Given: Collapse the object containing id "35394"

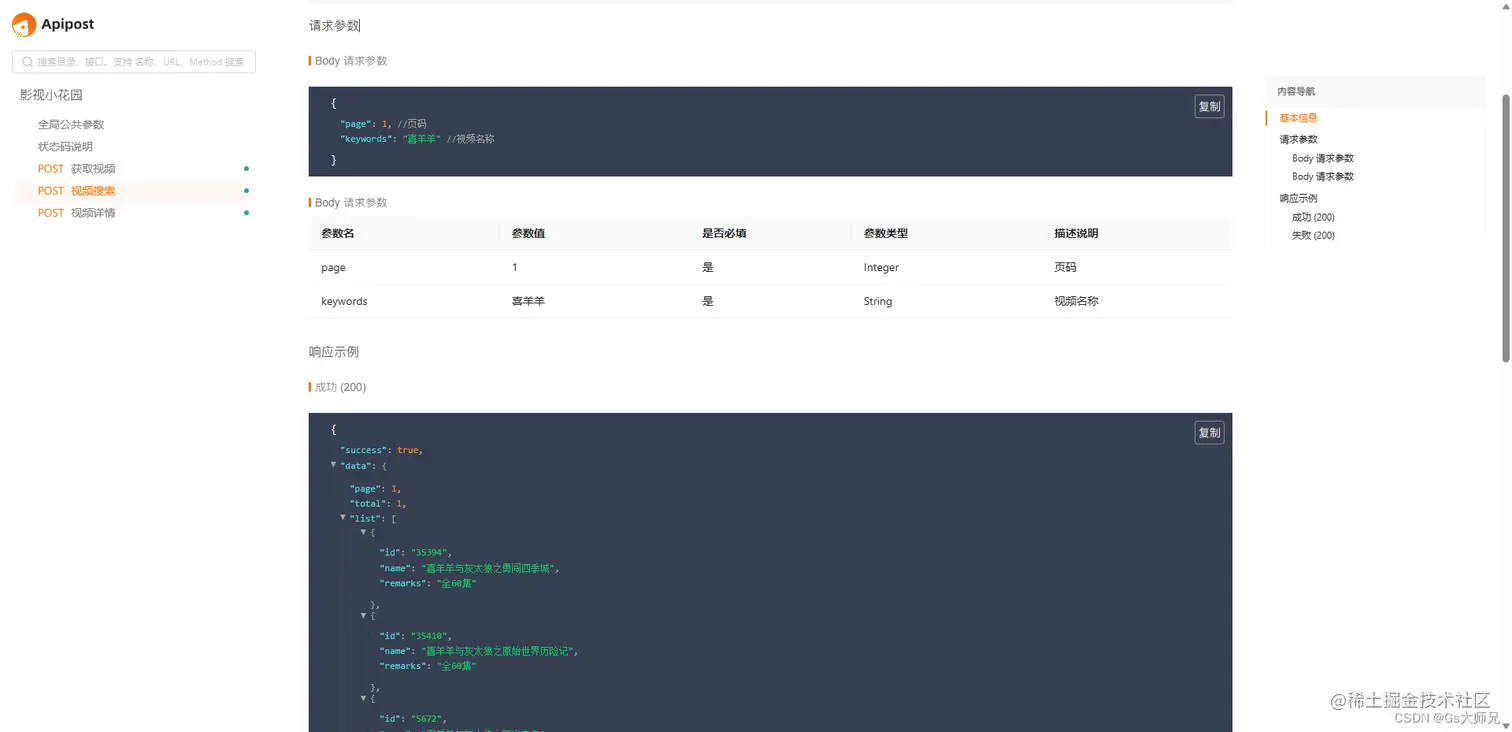Looking at the screenshot, I should [x=364, y=531].
